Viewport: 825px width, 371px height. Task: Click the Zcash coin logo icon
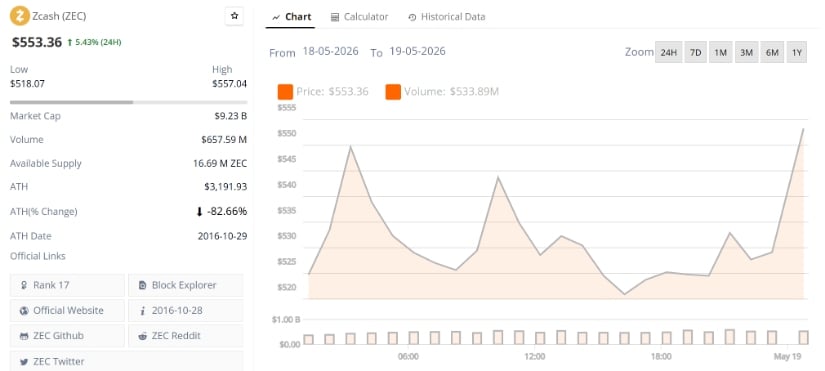[20, 16]
